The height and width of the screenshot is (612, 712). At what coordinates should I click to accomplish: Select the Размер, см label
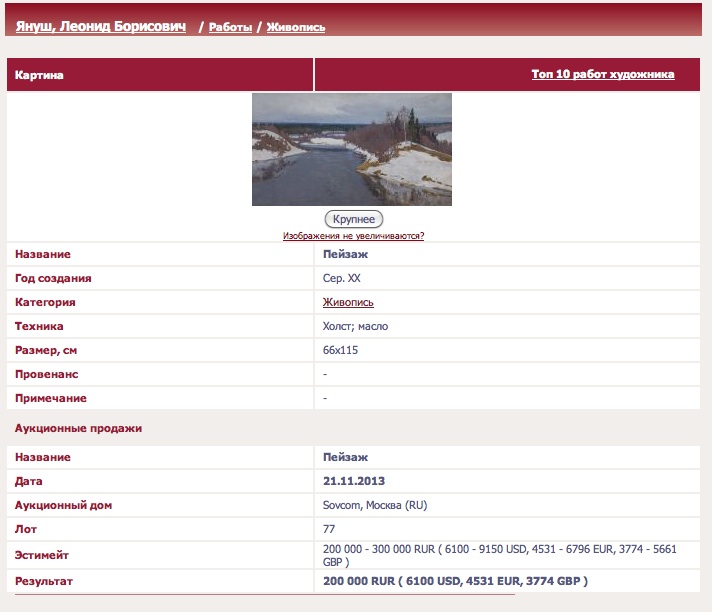[x=46, y=350]
